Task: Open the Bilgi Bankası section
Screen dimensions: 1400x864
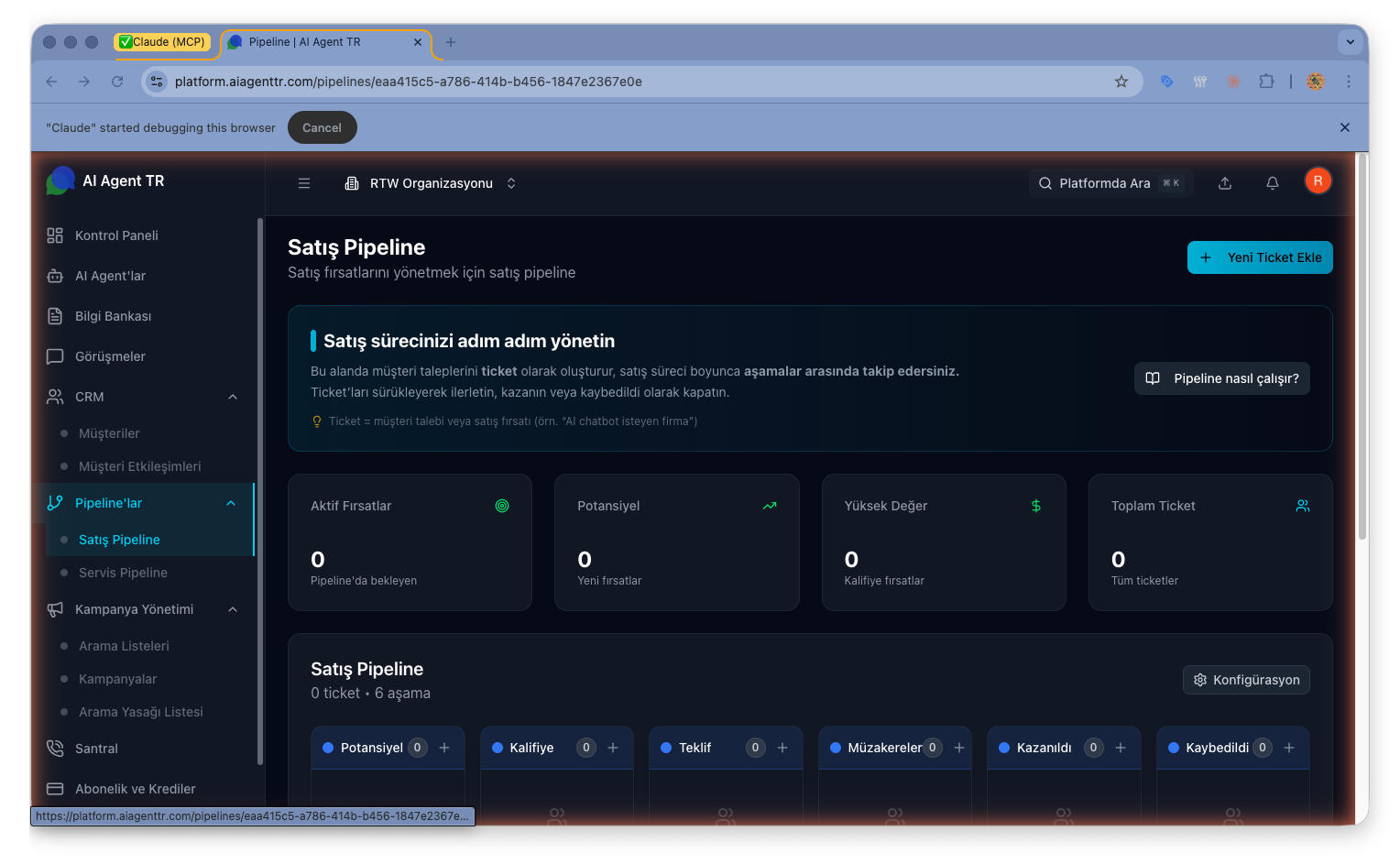Action: coord(113,315)
